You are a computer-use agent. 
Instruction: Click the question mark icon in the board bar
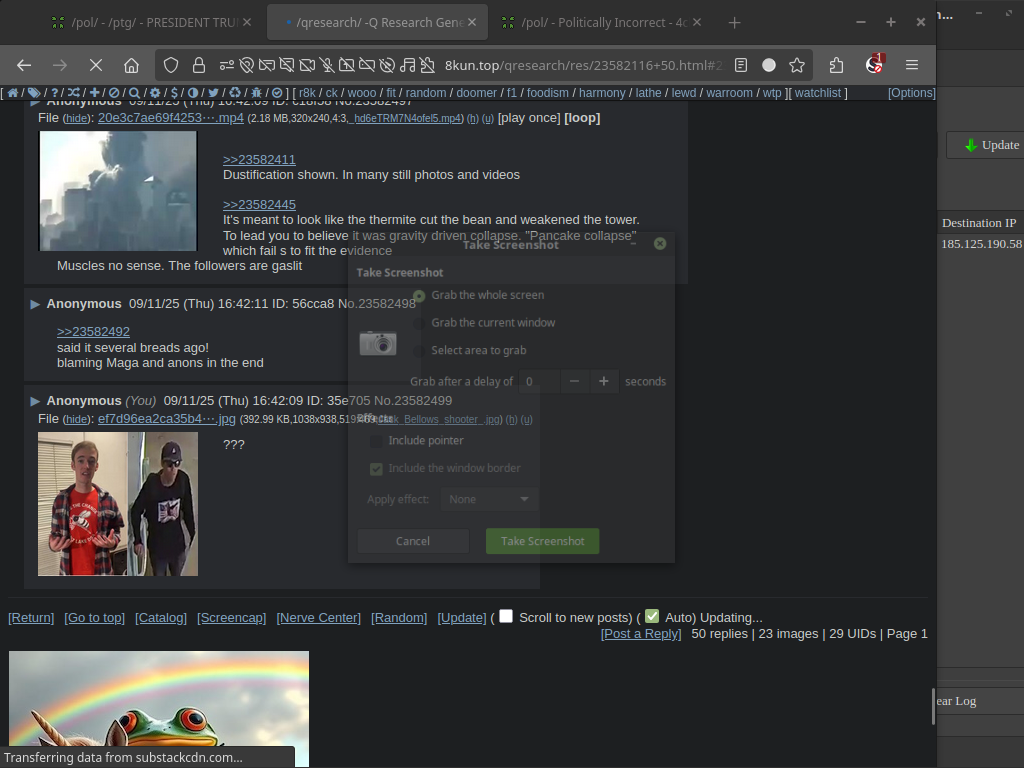[x=54, y=93]
